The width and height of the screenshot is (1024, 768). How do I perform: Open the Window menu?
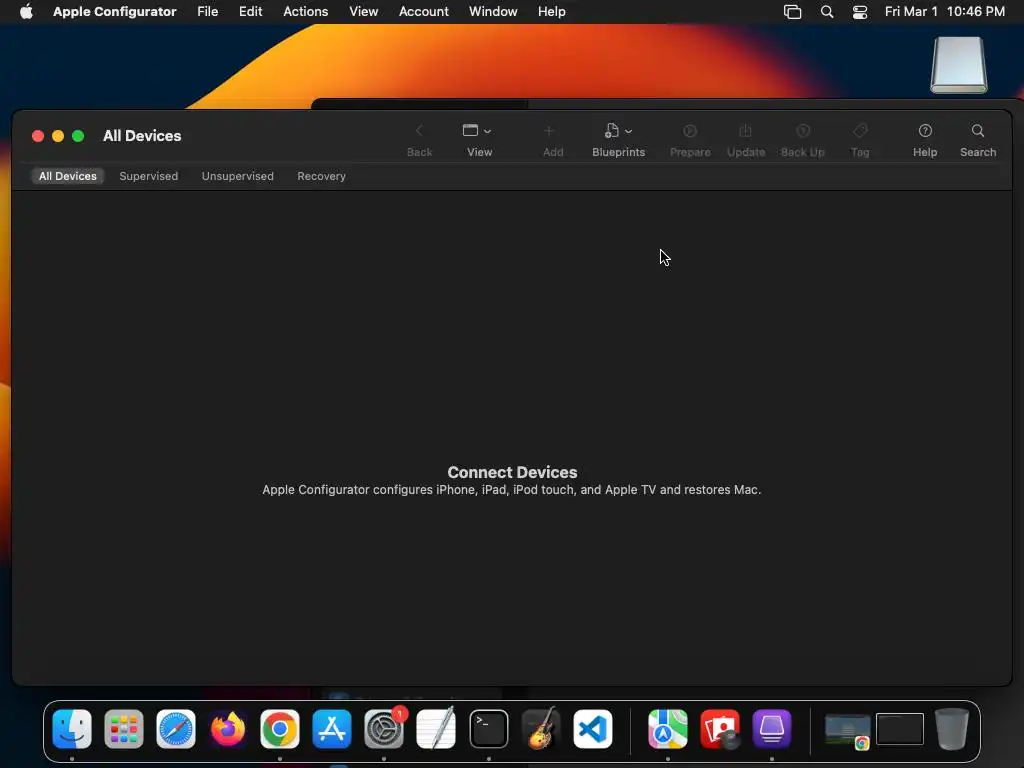tap(493, 12)
